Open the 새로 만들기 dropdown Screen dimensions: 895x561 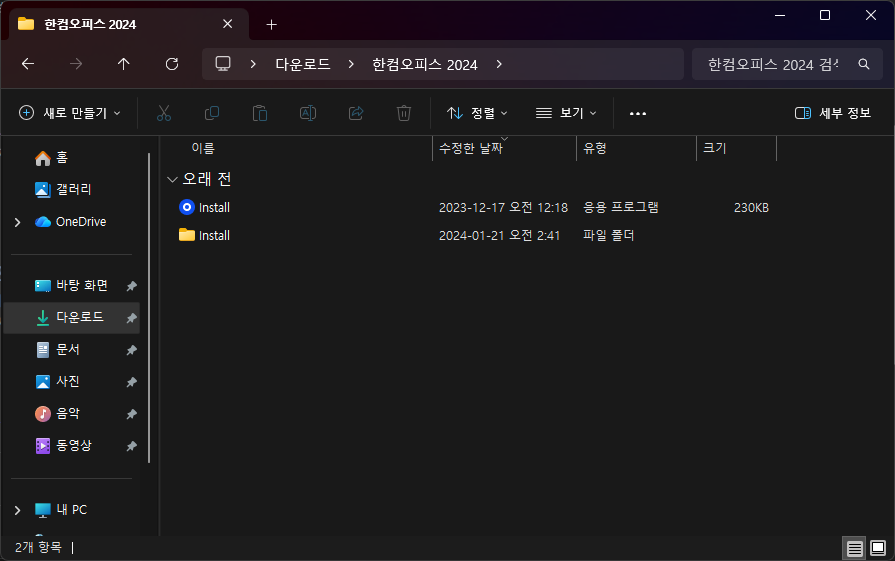(70, 113)
